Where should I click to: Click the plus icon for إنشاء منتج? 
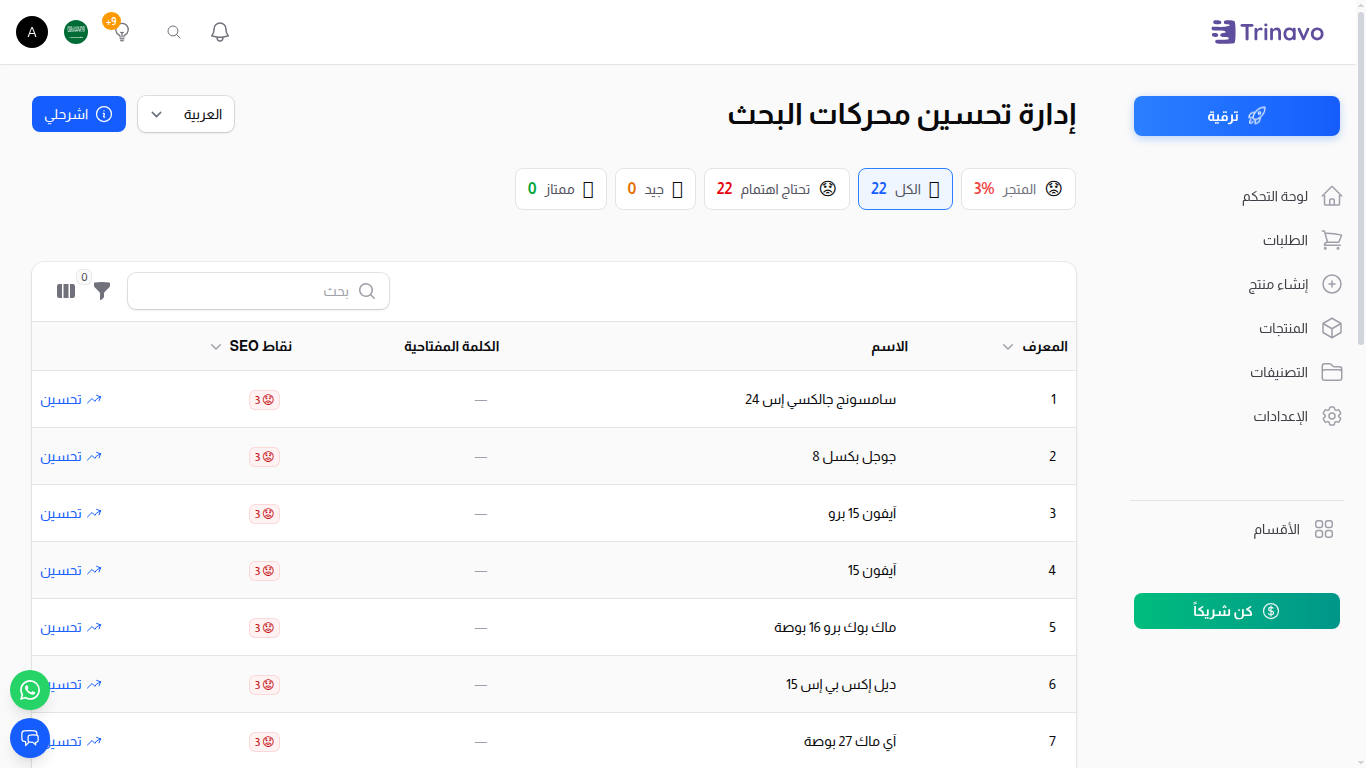(x=1332, y=284)
